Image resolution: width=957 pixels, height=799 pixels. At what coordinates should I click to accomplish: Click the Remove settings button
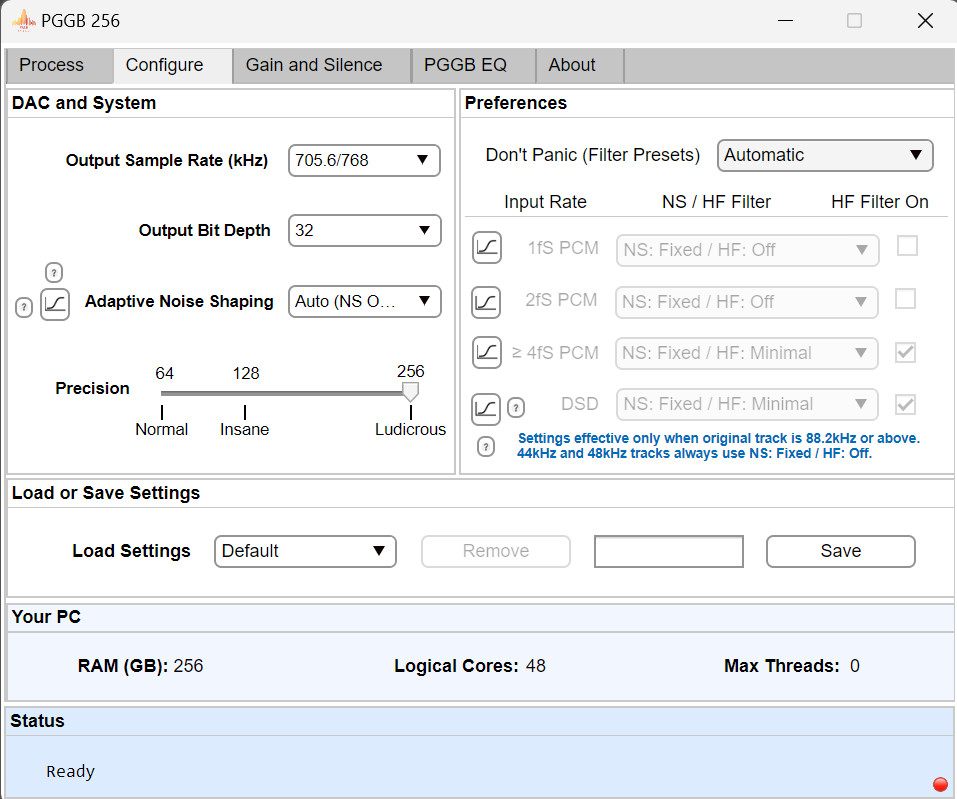click(496, 551)
